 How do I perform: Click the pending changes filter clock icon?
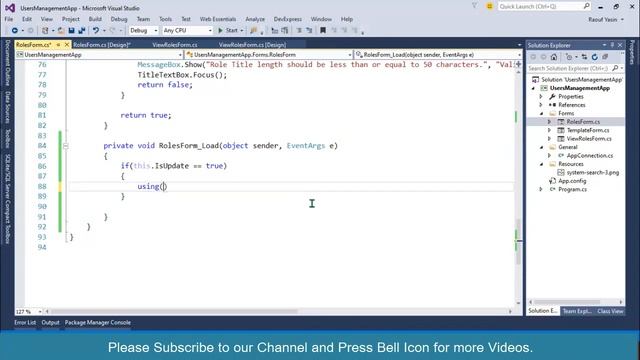click(x=569, y=57)
